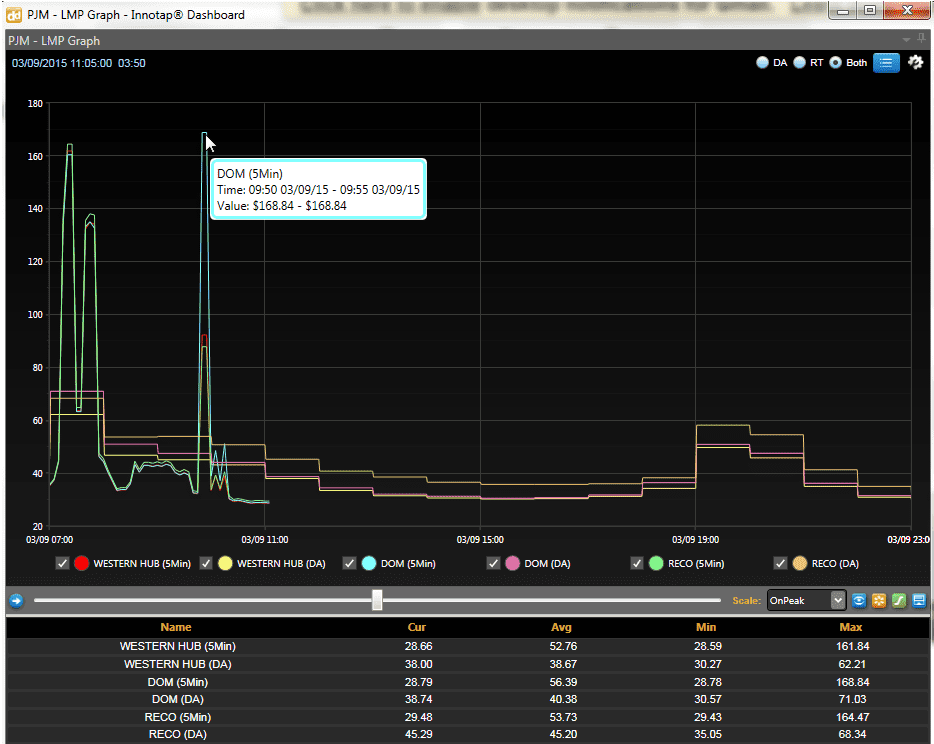This screenshot has width=934, height=744.
Task: Select the RECO (5Min) table row name
Action: pyautogui.click(x=178, y=717)
